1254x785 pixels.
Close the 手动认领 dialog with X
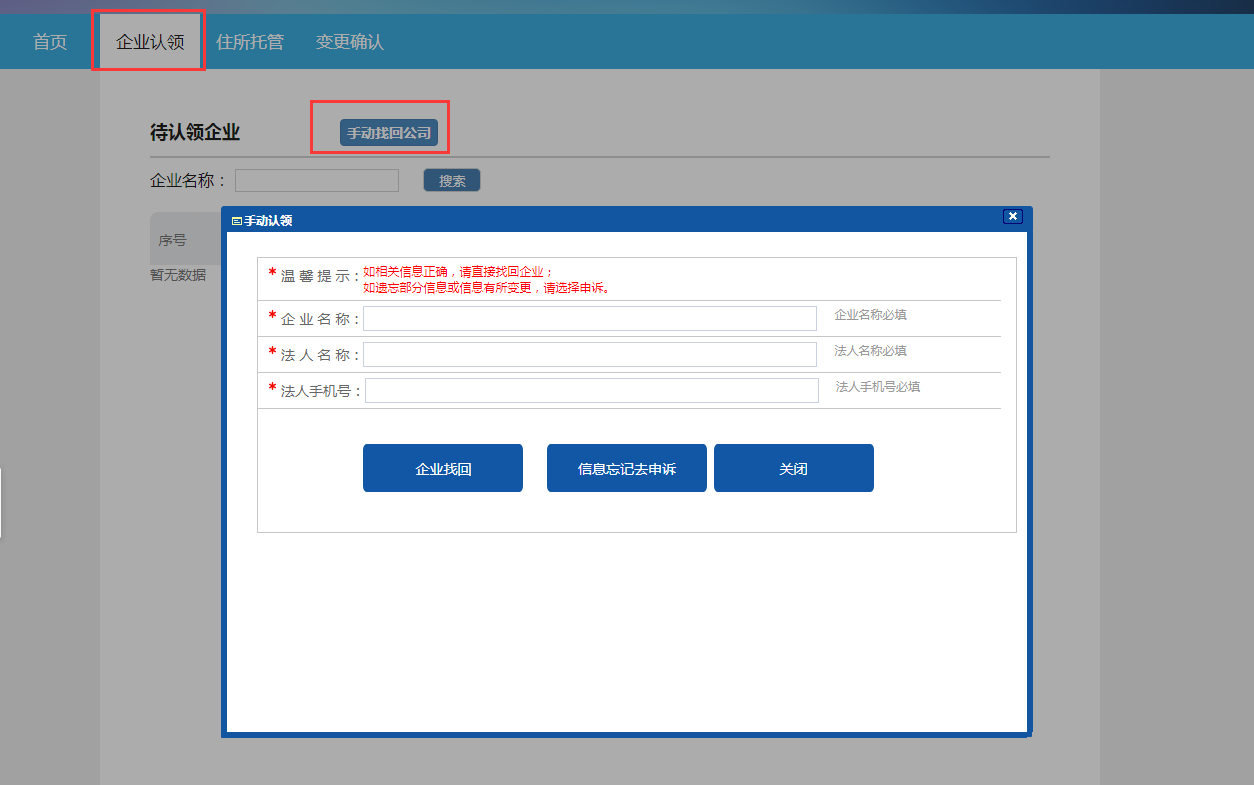pyautogui.click(x=1012, y=216)
